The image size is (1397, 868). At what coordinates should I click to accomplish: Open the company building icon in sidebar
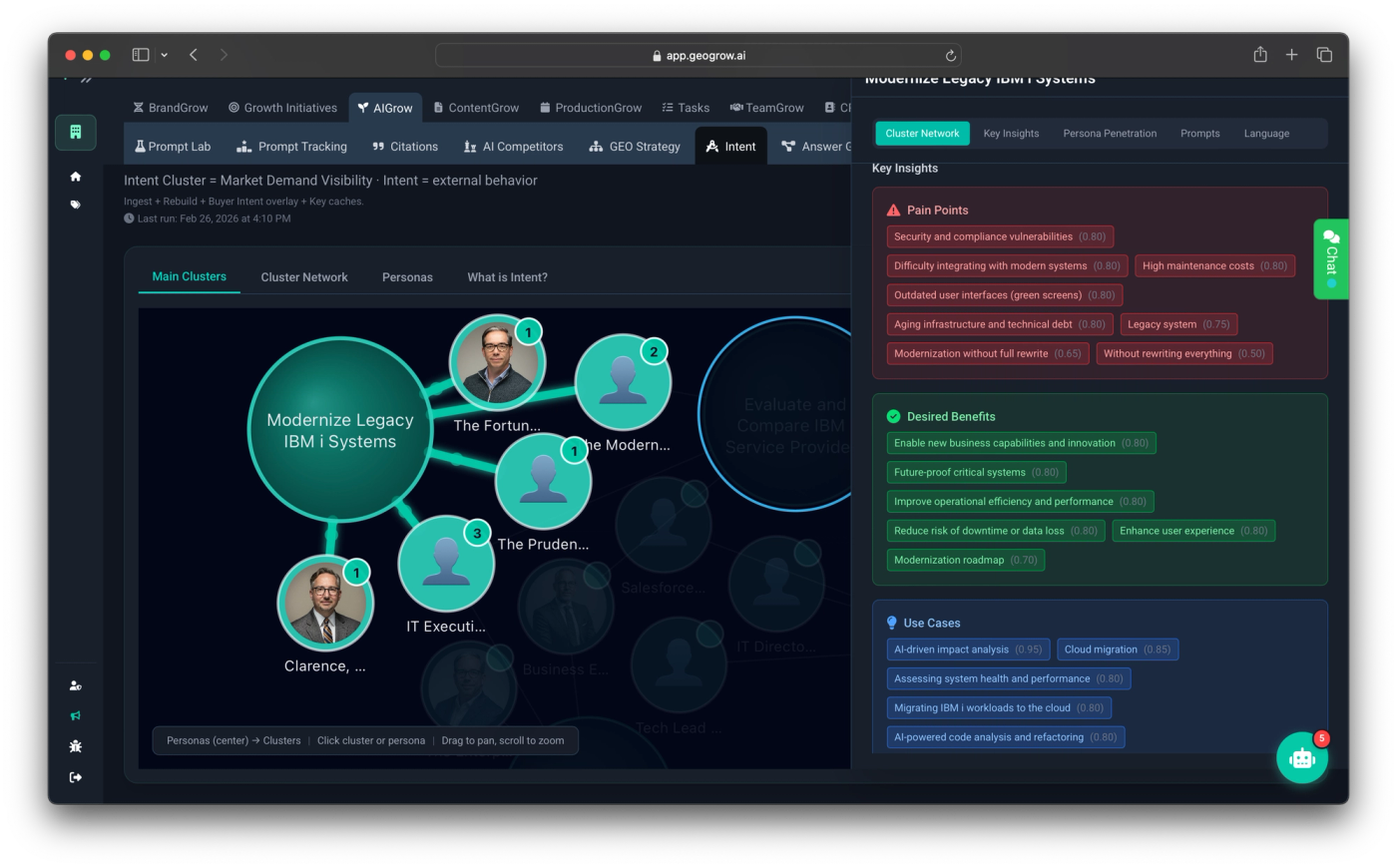tap(76, 132)
